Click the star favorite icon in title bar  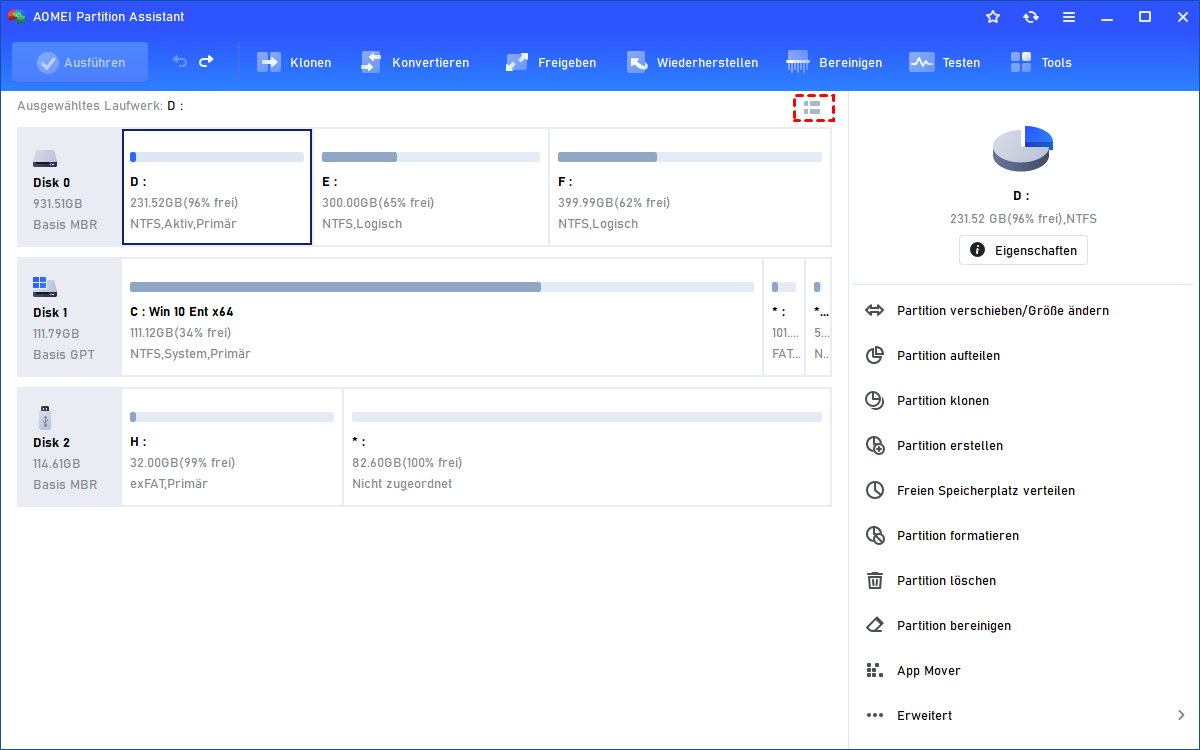point(993,17)
